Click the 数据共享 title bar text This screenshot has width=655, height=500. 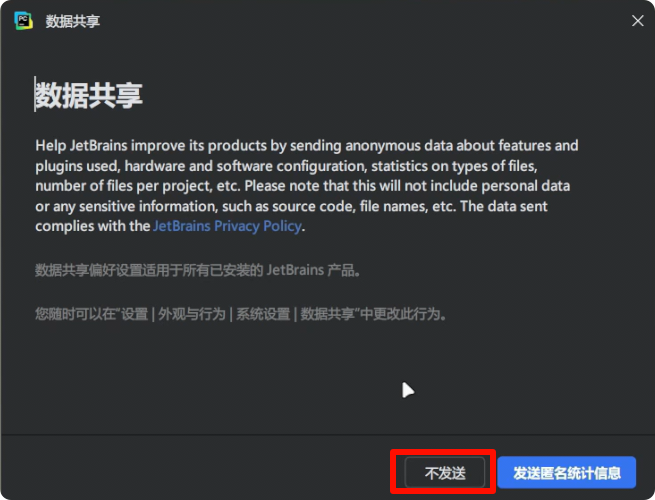pos(73,21)
